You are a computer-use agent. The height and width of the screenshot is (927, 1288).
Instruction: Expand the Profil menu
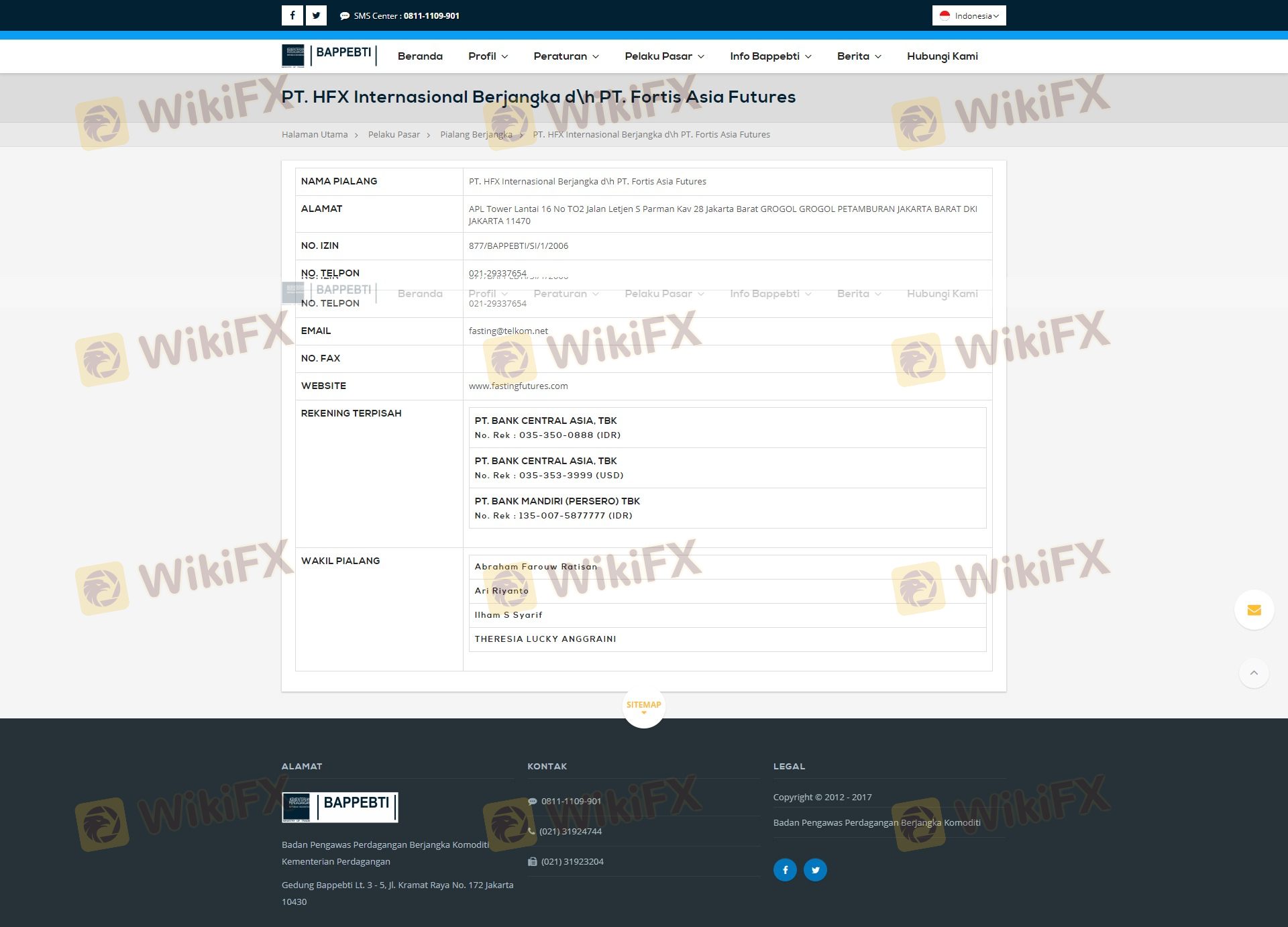pyautogui.click(x=488, y=56)
